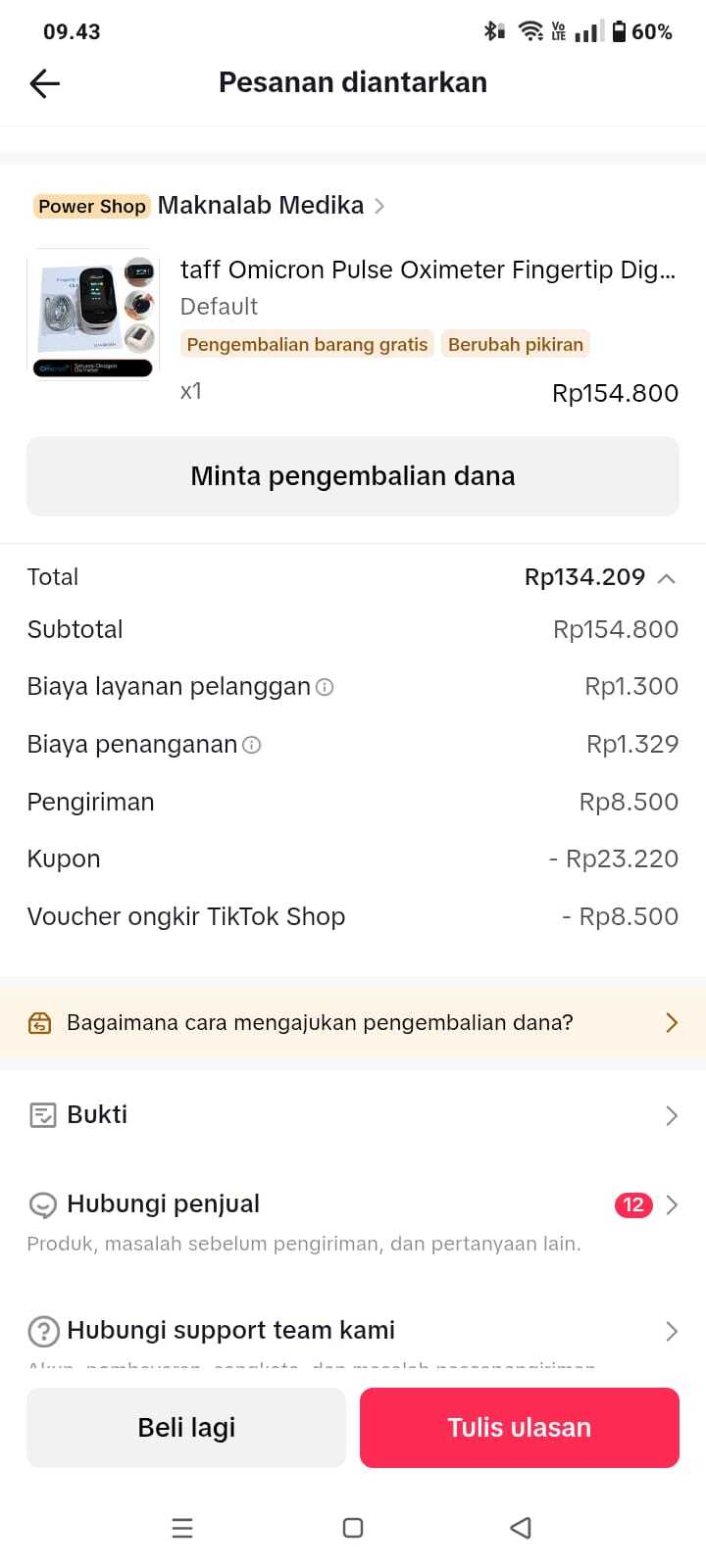Tap the refund box icon in banner

tap(39, 1023)
